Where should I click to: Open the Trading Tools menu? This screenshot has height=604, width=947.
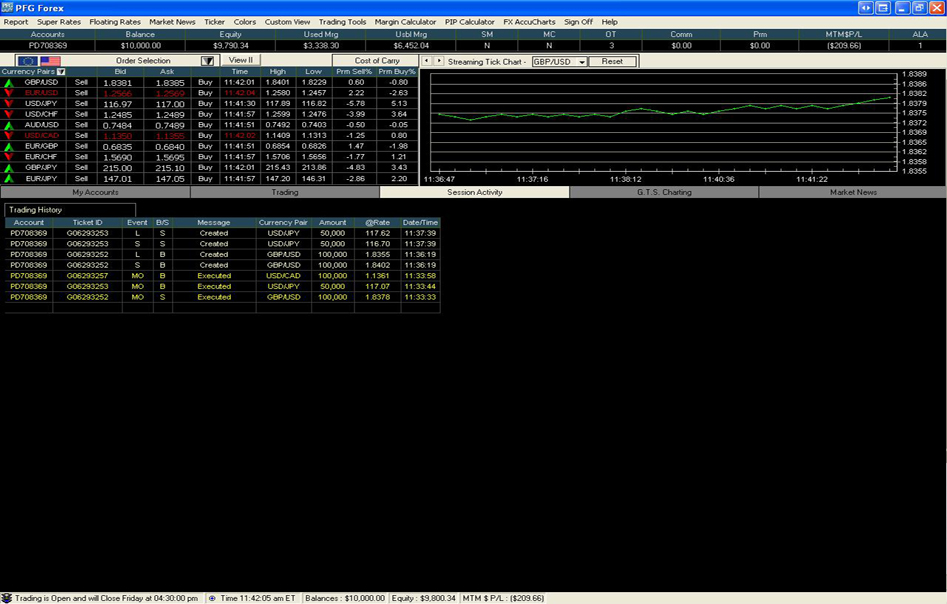(x=342, y=22)
